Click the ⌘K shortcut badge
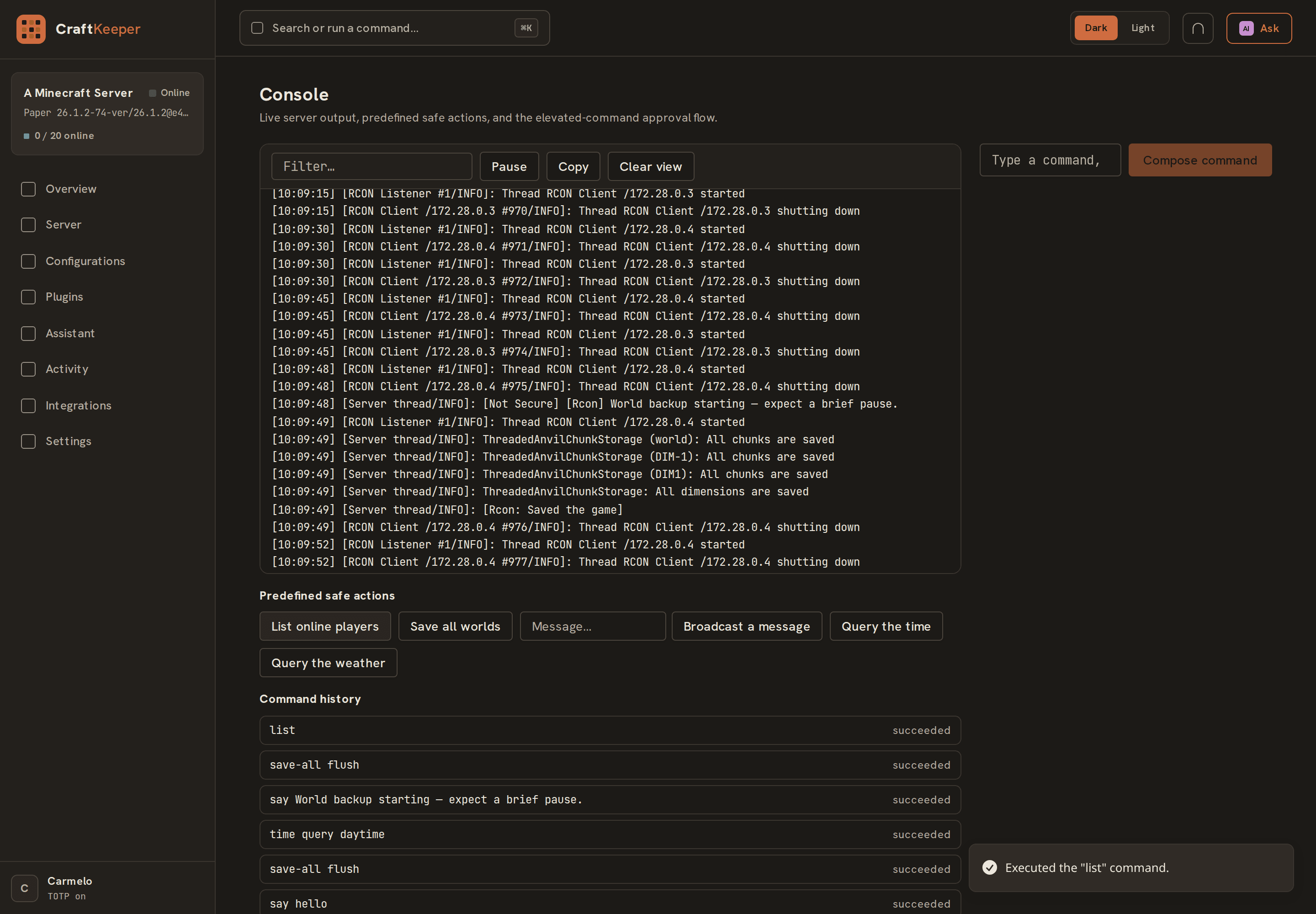Image resolution: width=1316 pixels, height=914 pixels. pos(525,28)
